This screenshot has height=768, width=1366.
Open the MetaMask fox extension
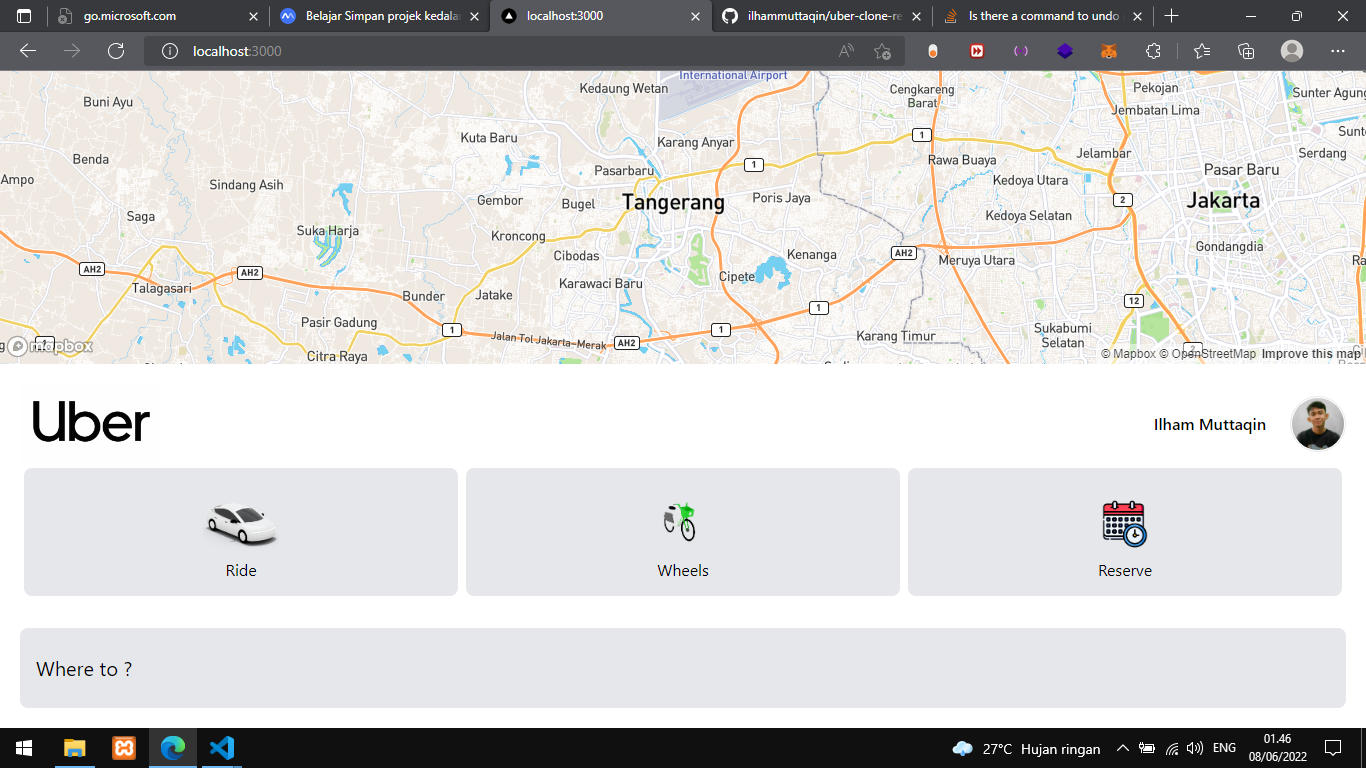(1108, 51)
